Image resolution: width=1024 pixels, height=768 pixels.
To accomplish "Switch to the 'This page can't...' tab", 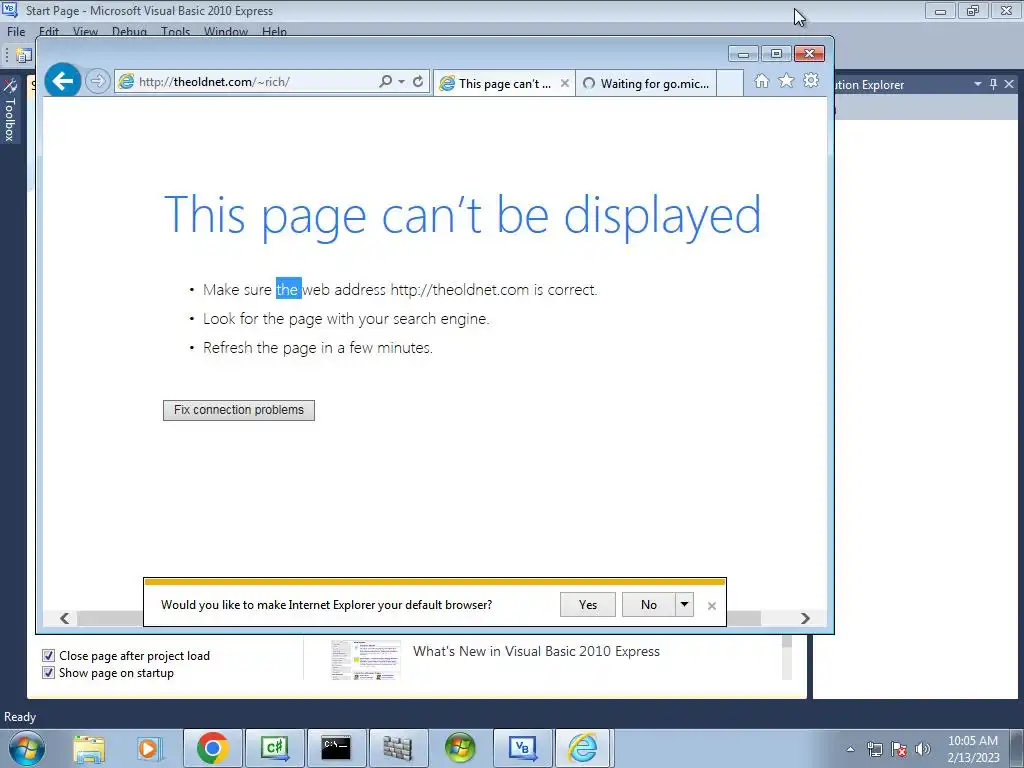I will pos(504,84).
